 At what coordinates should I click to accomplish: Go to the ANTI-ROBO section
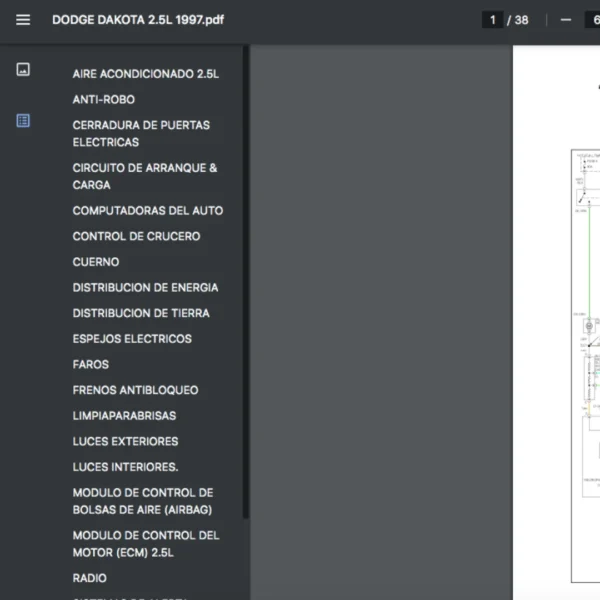click(104, 100)
